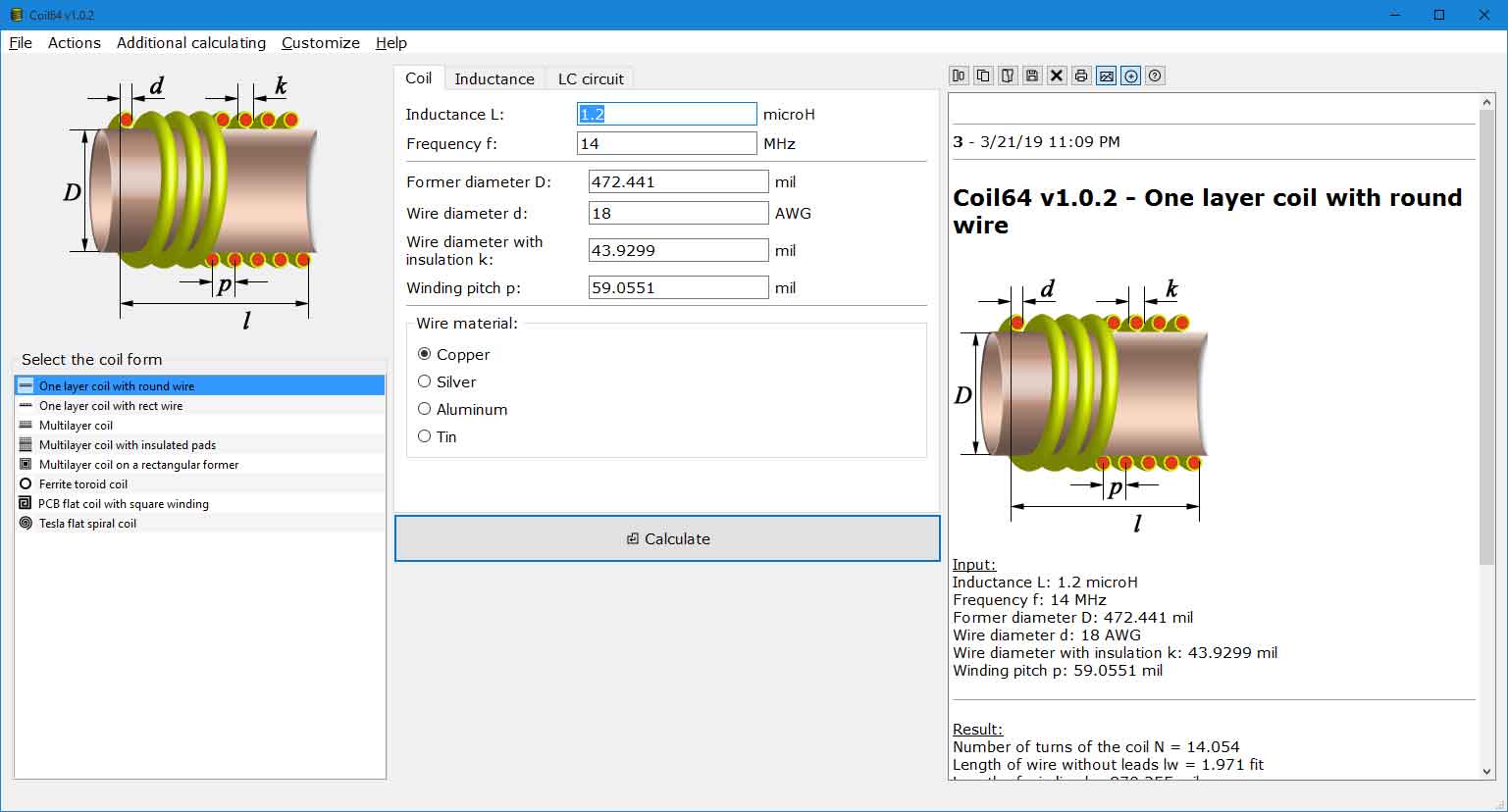Switch to the LC circuit tab
Viewport: 1508px width, 812px height.
[x=591, y=78]
